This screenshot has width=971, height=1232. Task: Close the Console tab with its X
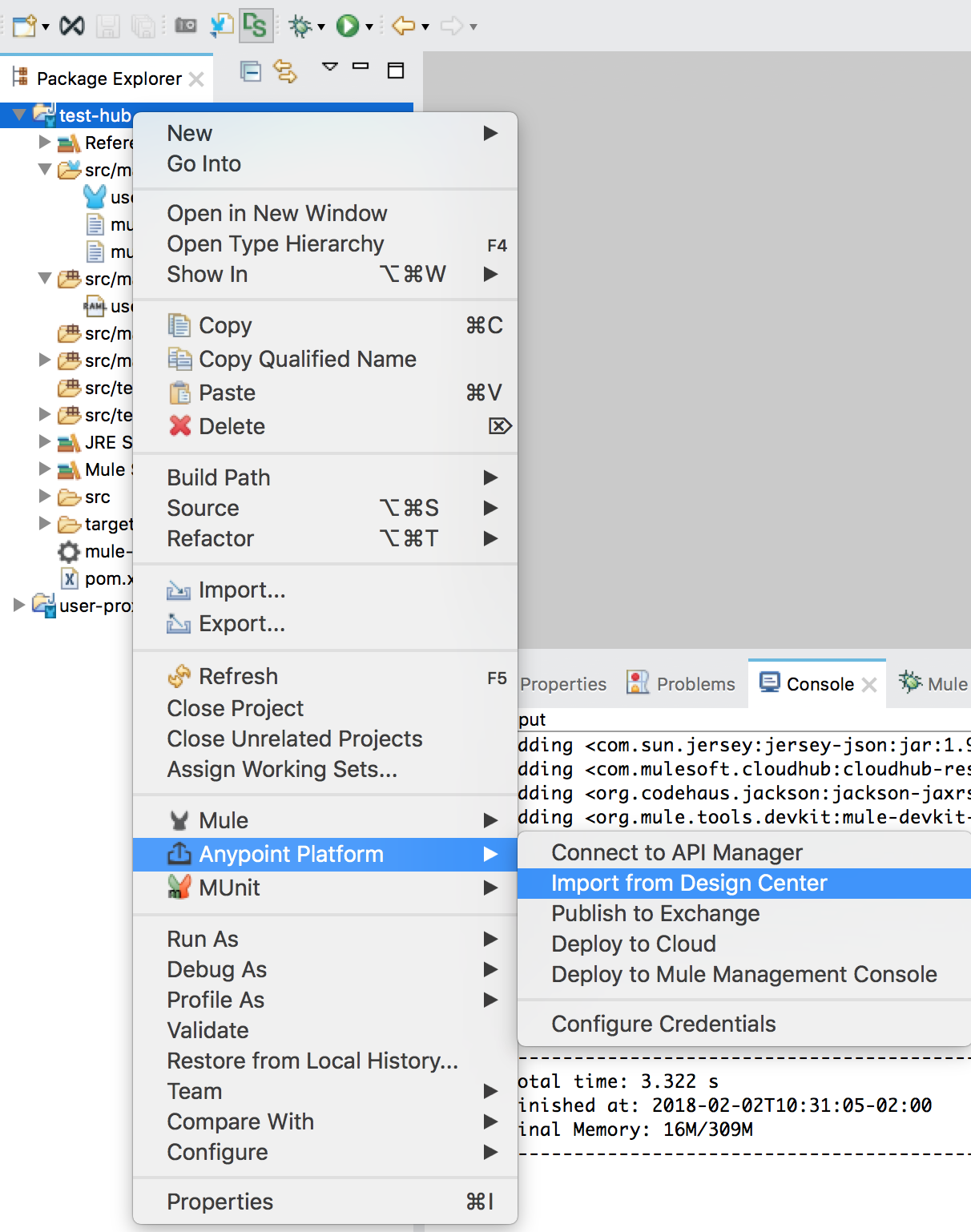tap(869, 685)
